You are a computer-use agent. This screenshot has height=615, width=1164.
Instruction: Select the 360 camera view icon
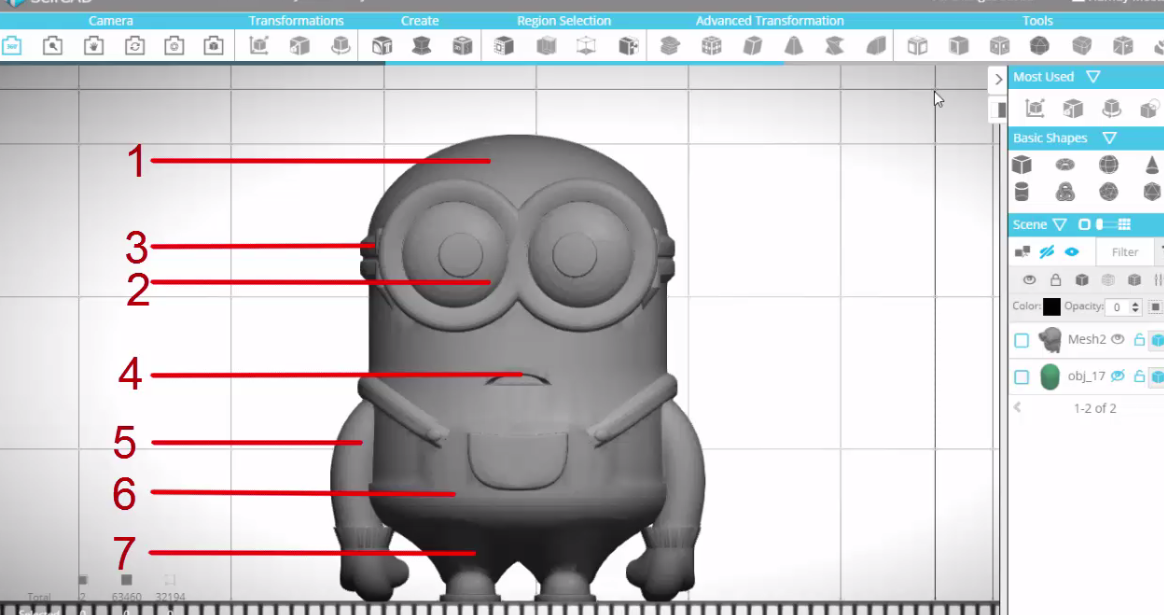pyautogui.click(x=12, y=46)
